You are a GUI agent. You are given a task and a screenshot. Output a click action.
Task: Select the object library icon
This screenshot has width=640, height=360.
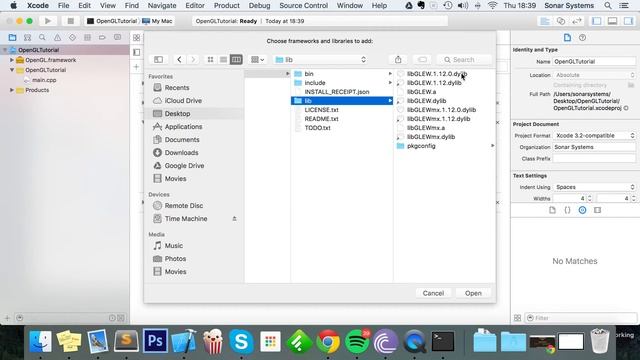(x=582, y=210)
